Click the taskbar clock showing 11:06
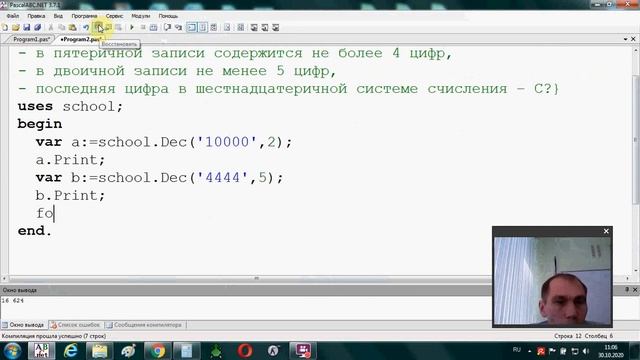The image size is (640, 360). pyautogui.click(x=611, y=351)
